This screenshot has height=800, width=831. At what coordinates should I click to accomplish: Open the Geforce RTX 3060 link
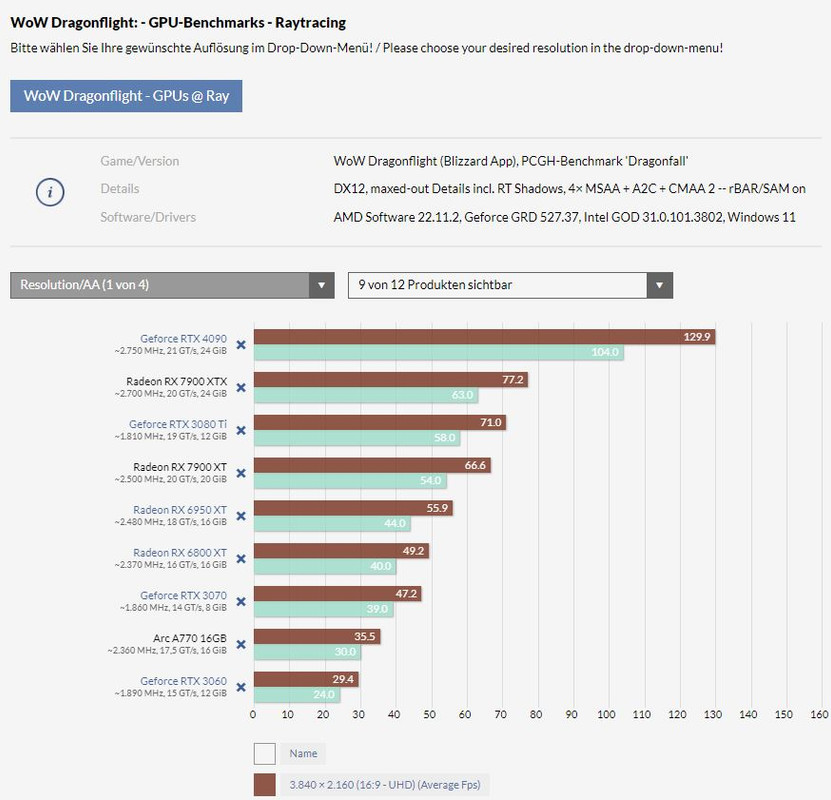point(183,681)
